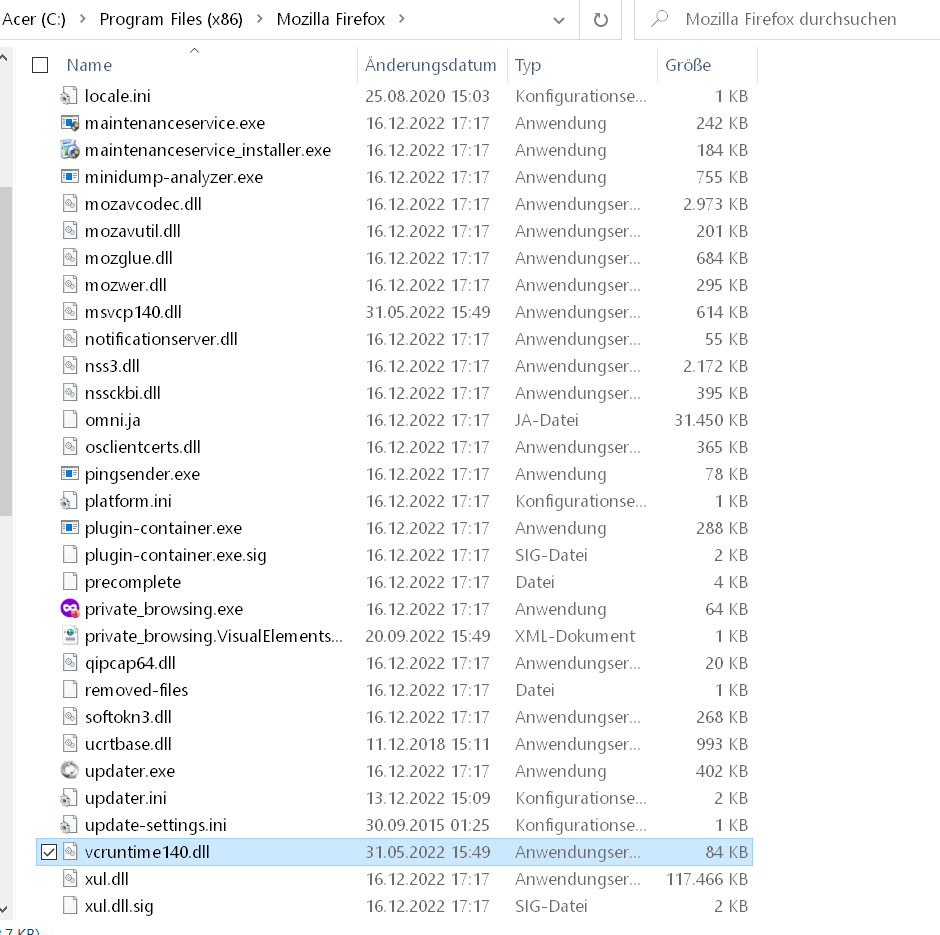Viewport: 940px width, 935px height.
Task: Click the updater.exe round arrow icon
Action: click(x=70, y=770)
